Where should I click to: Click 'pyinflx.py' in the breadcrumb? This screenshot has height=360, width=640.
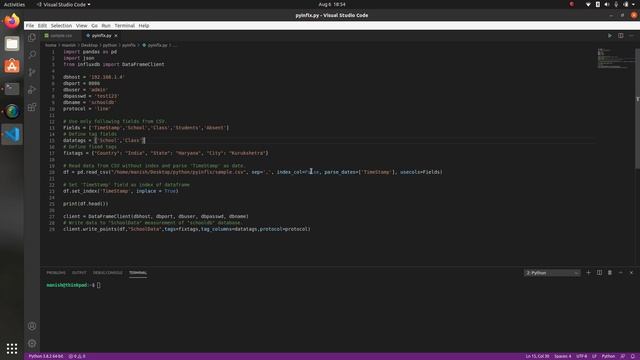(x=158, y=45)
